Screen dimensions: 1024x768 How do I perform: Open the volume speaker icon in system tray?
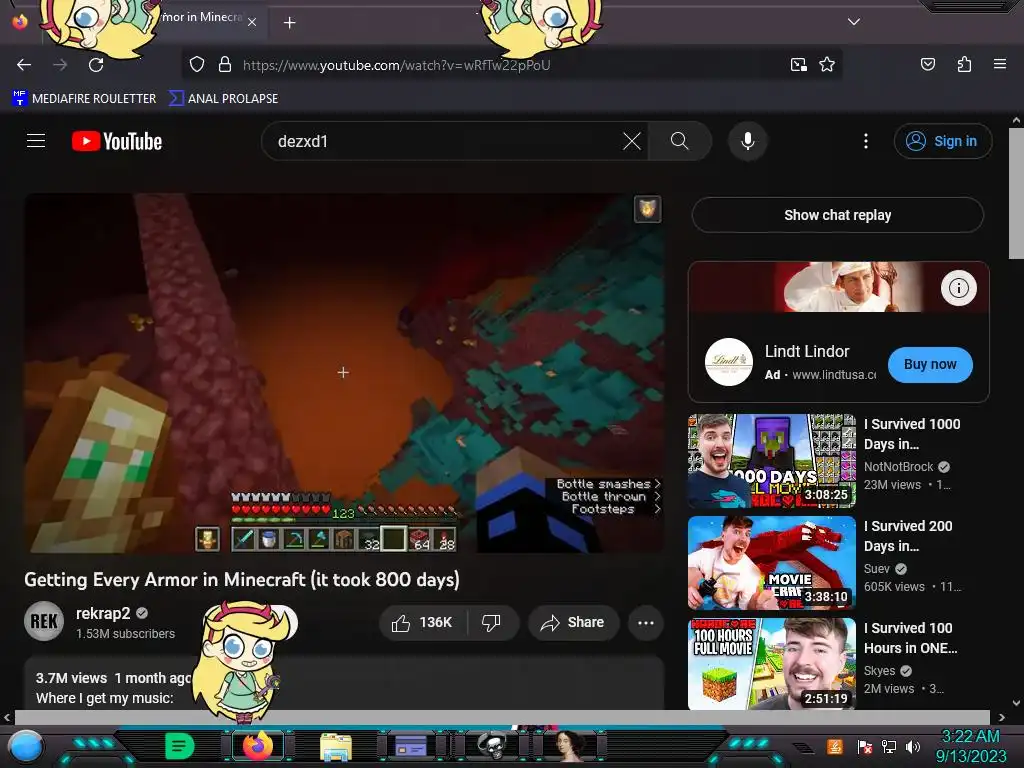[913, 746]
